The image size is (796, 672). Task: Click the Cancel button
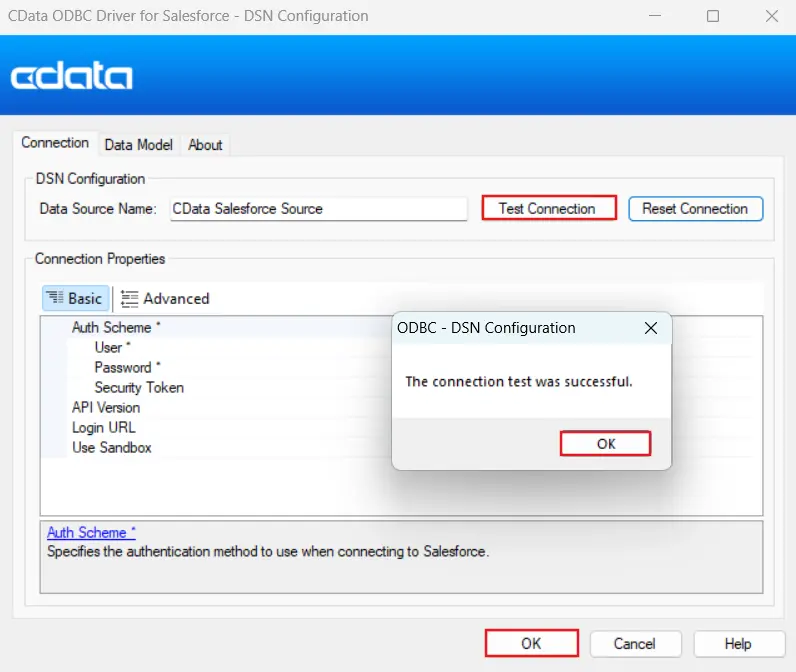point(635,644)
